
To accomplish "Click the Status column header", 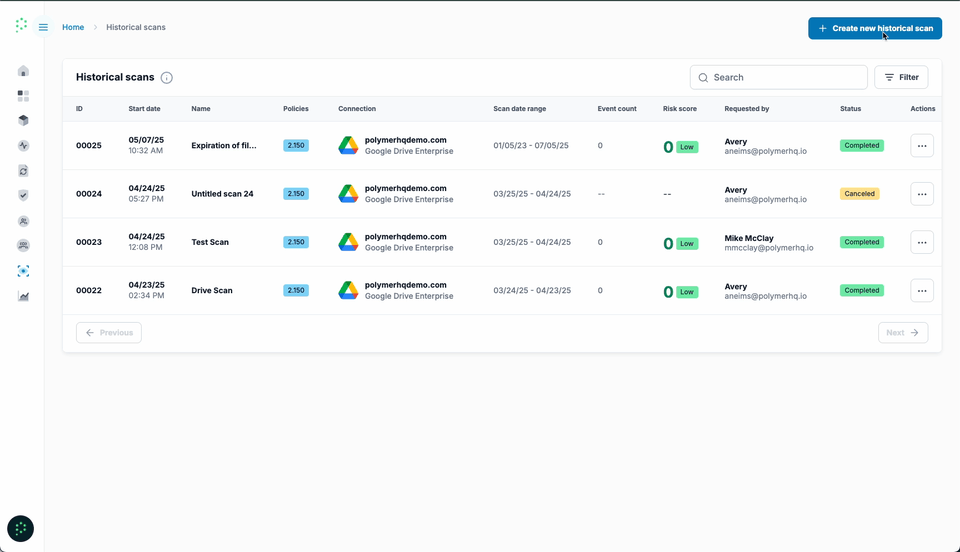I will point(850,109).
